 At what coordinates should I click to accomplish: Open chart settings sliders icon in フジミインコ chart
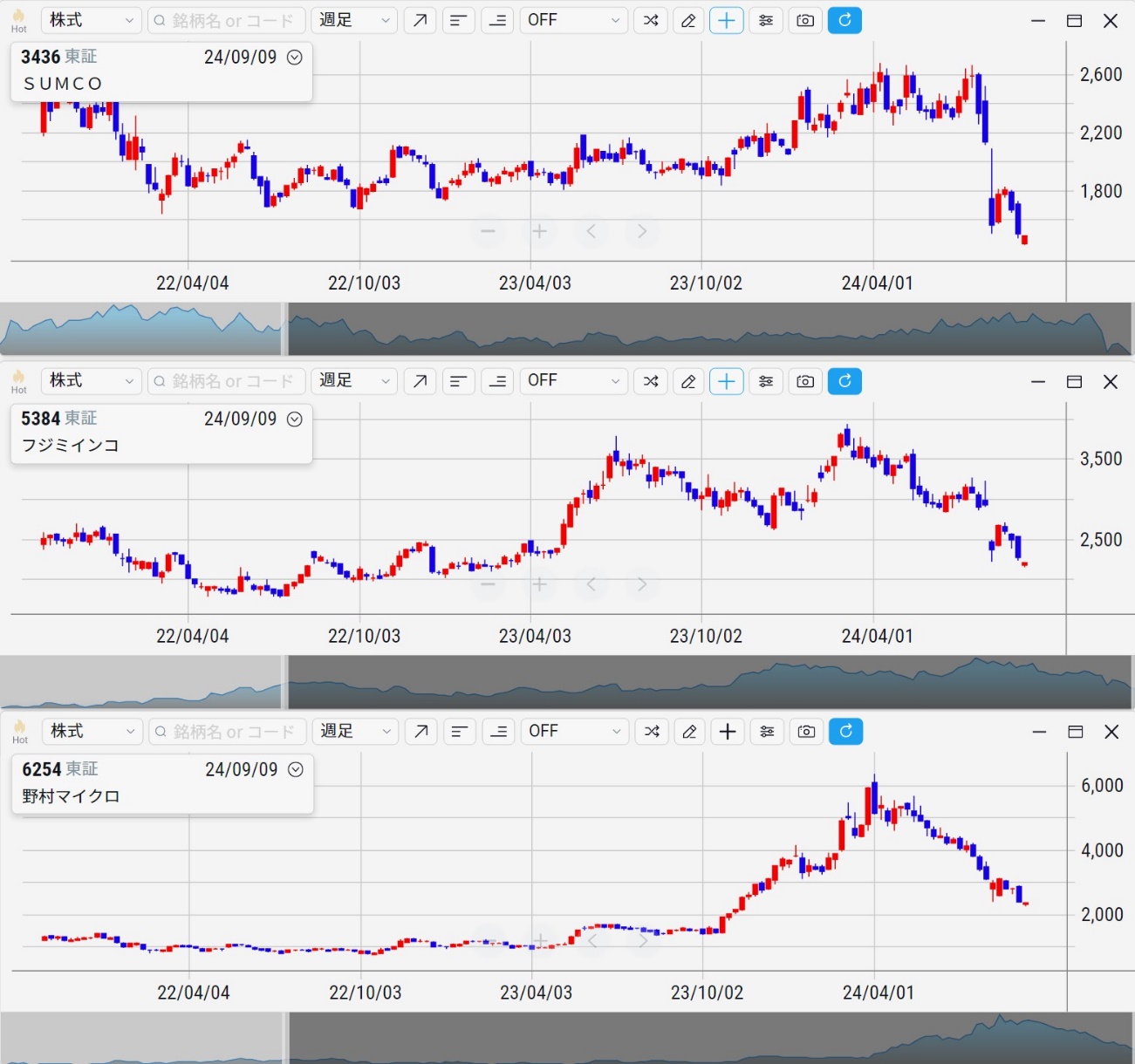[766, 381]
